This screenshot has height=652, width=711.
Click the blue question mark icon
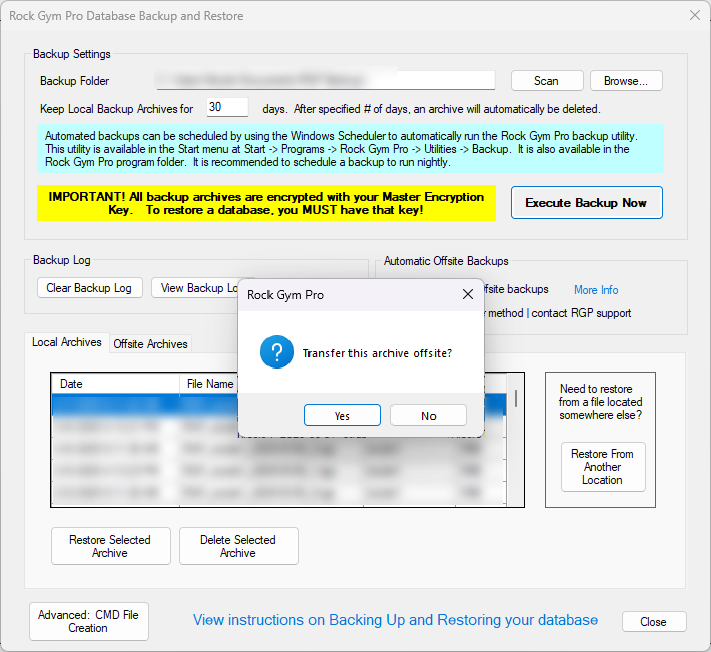click(x=277, y=352)
